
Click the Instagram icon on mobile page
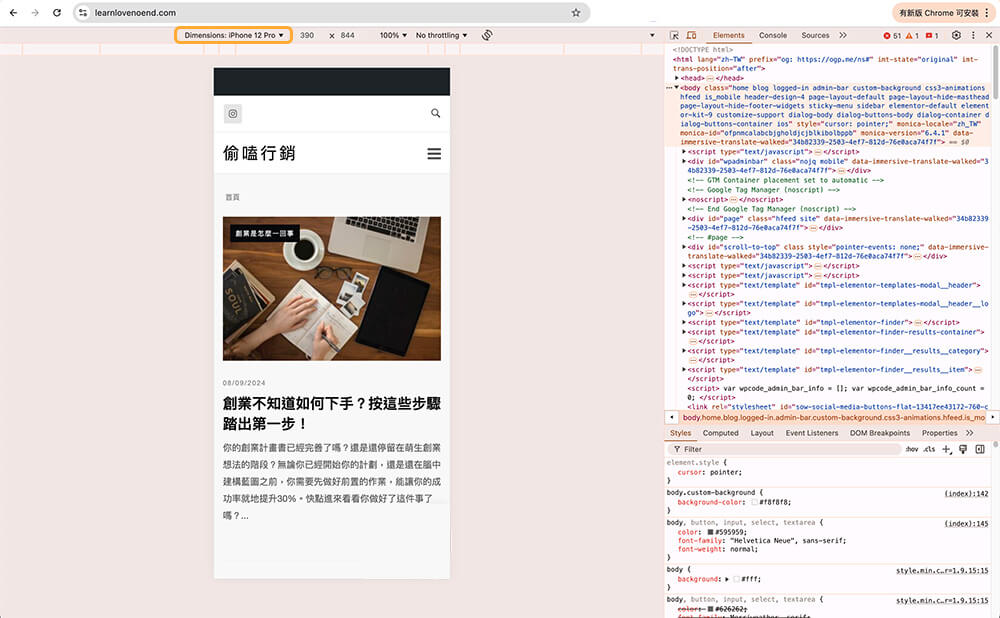233,114
